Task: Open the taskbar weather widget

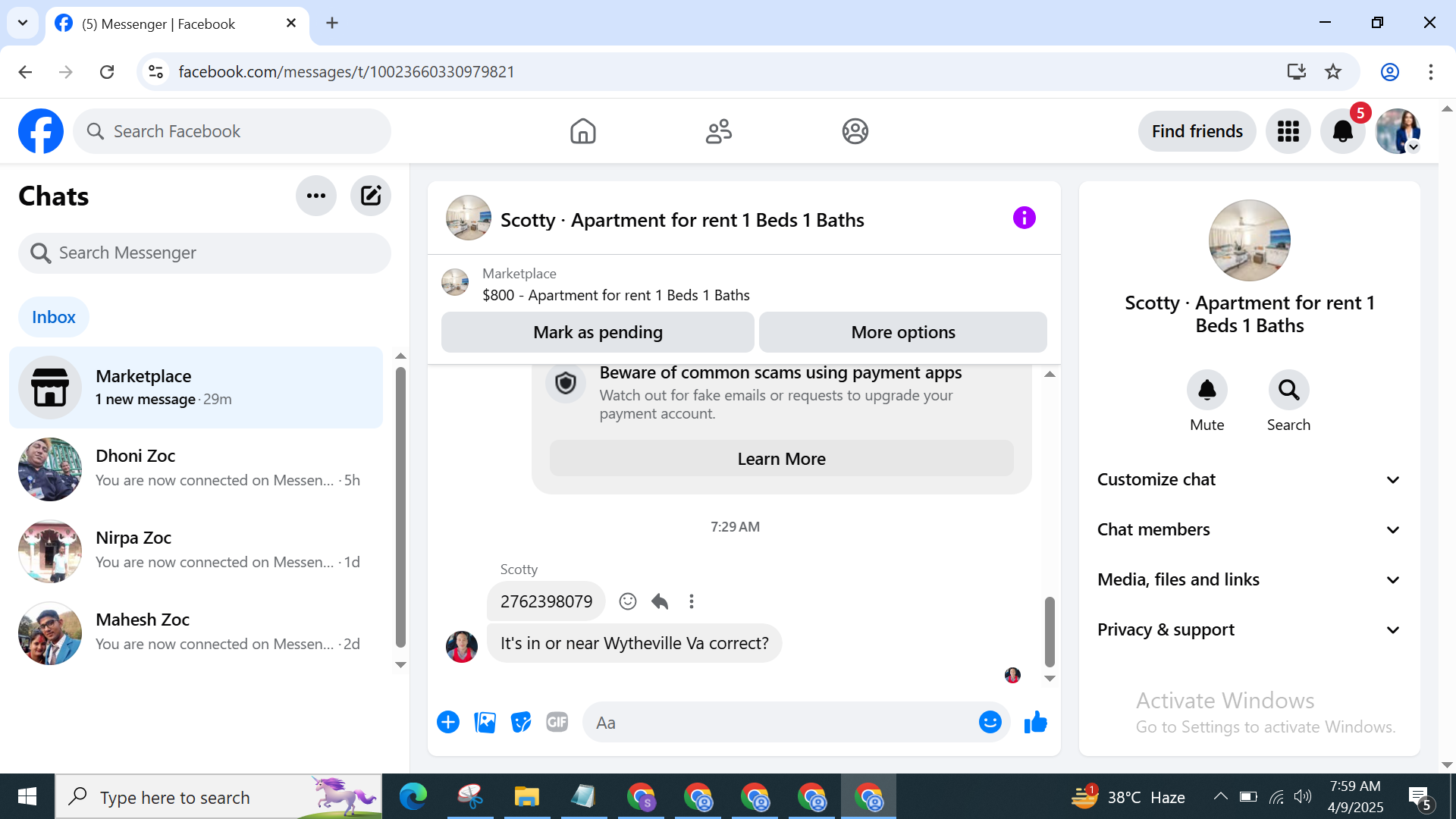Action: pyautogui.click(x=1128, y=797)
